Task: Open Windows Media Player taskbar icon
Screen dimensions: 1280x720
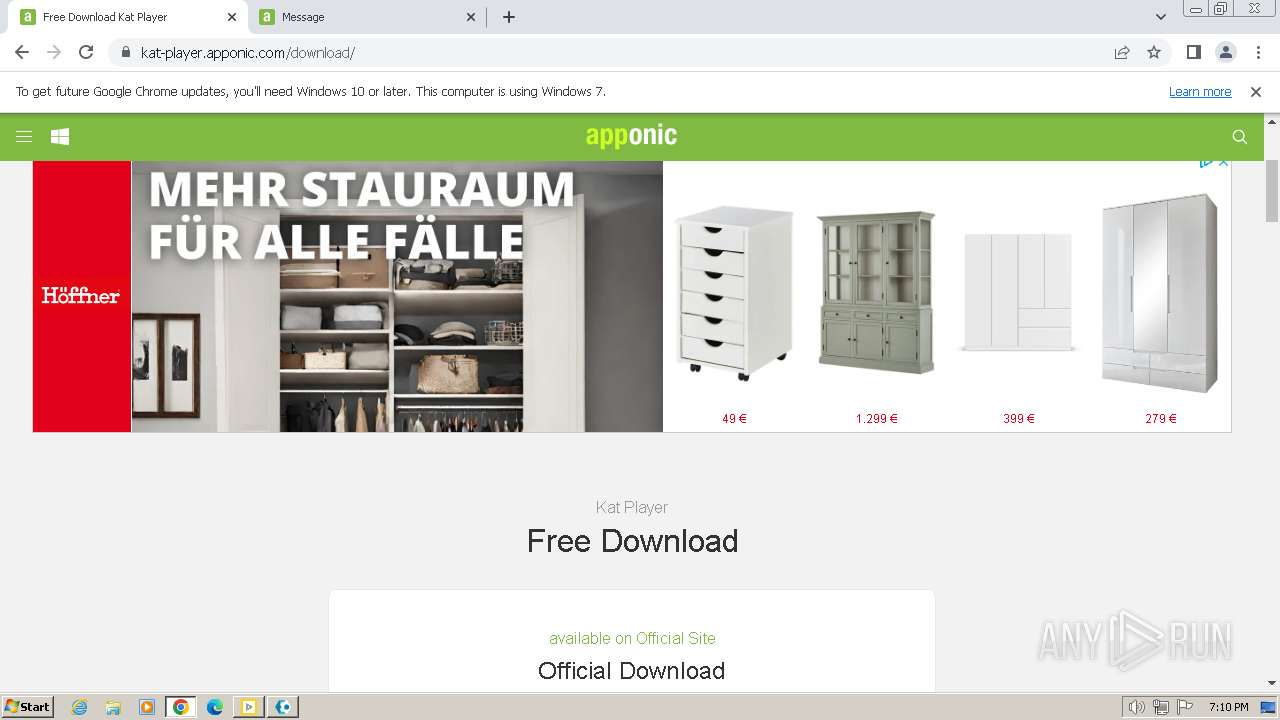Action: point(147,707)
